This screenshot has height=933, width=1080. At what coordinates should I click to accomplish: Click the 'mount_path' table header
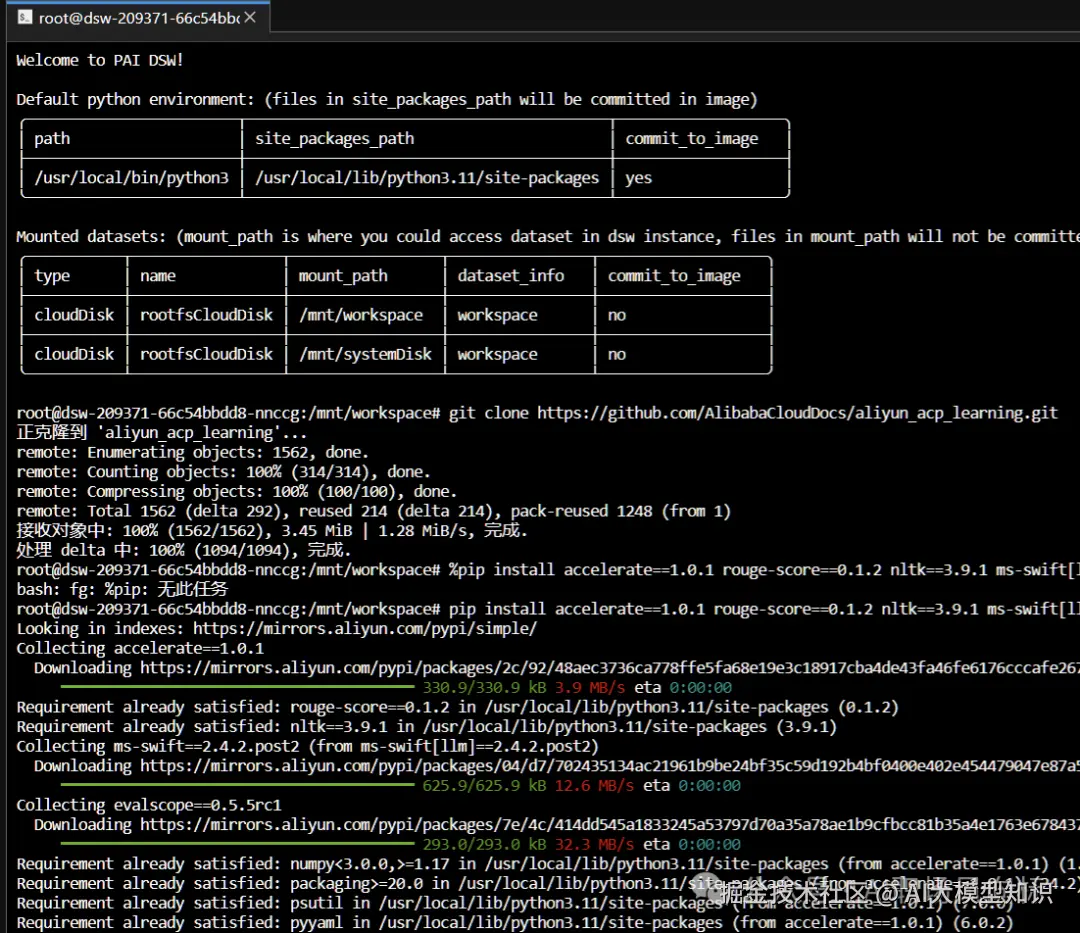click(x=343, y=275)
